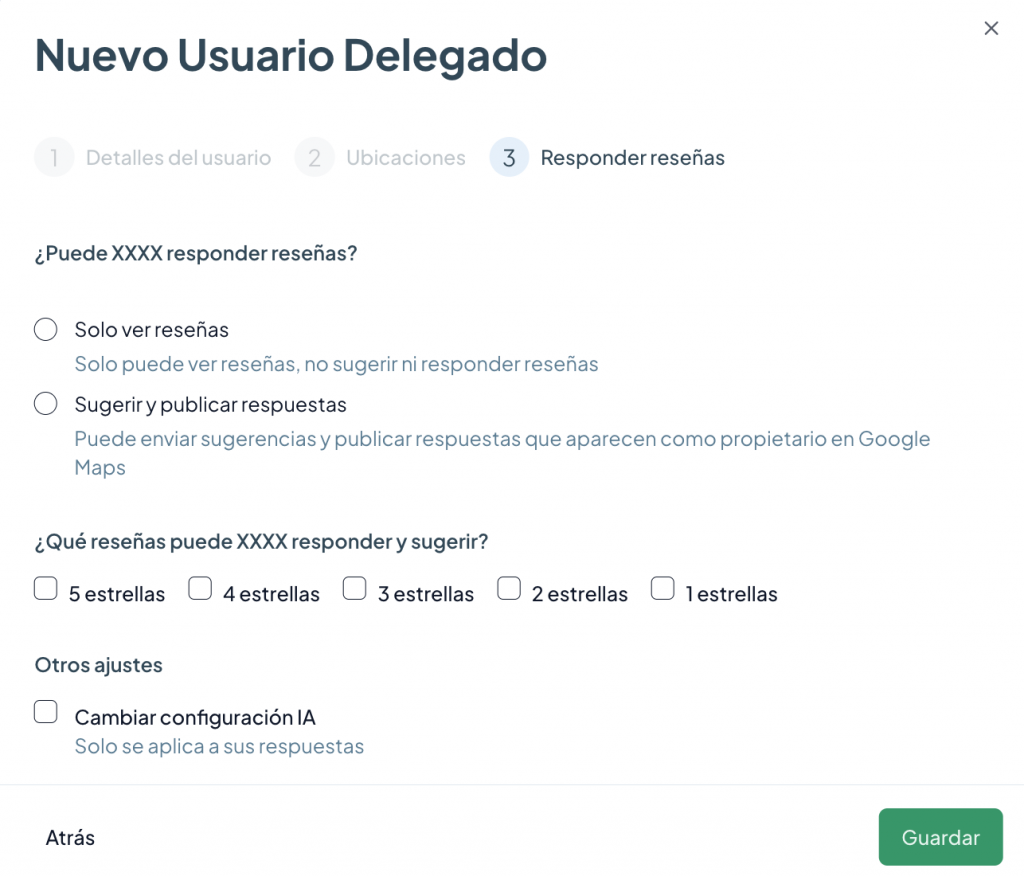Image resolution: width=1024 pixels, height=876 pixels.
Task: Select the Responder reseñas step label
Action: [632, 158]
